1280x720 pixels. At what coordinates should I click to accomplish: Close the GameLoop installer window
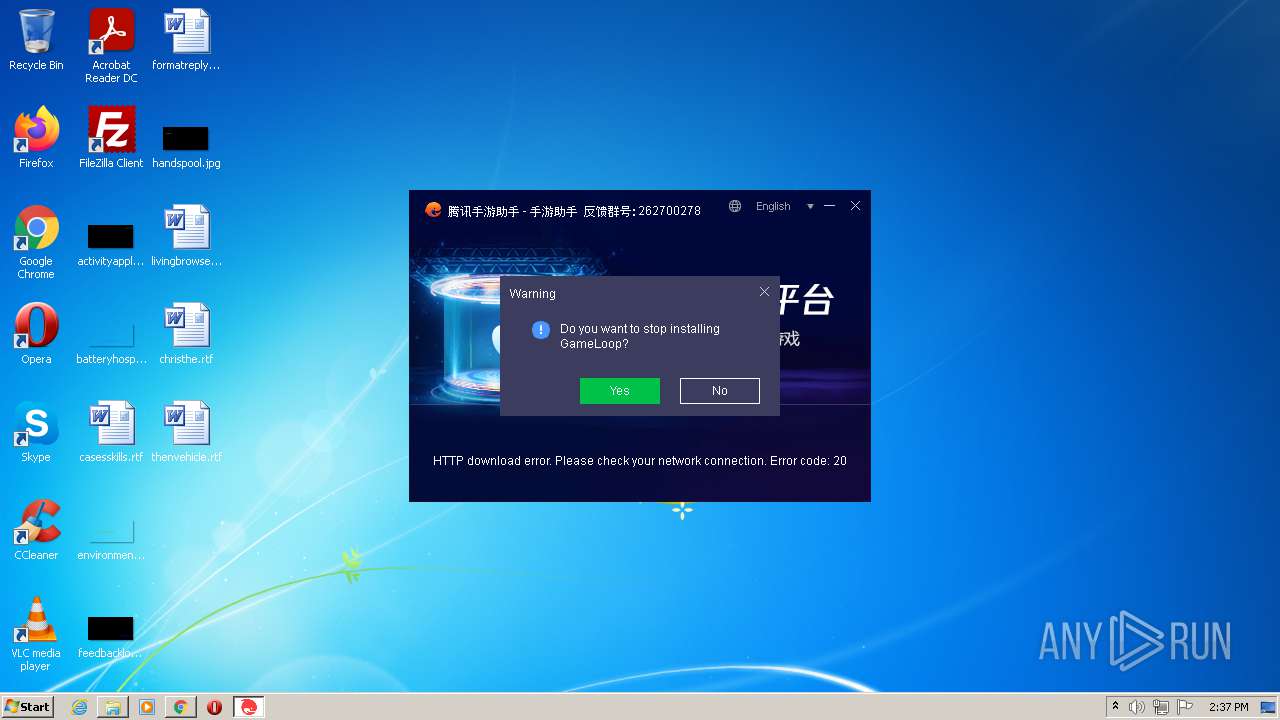pyautogui.click(x=855, y=206)
